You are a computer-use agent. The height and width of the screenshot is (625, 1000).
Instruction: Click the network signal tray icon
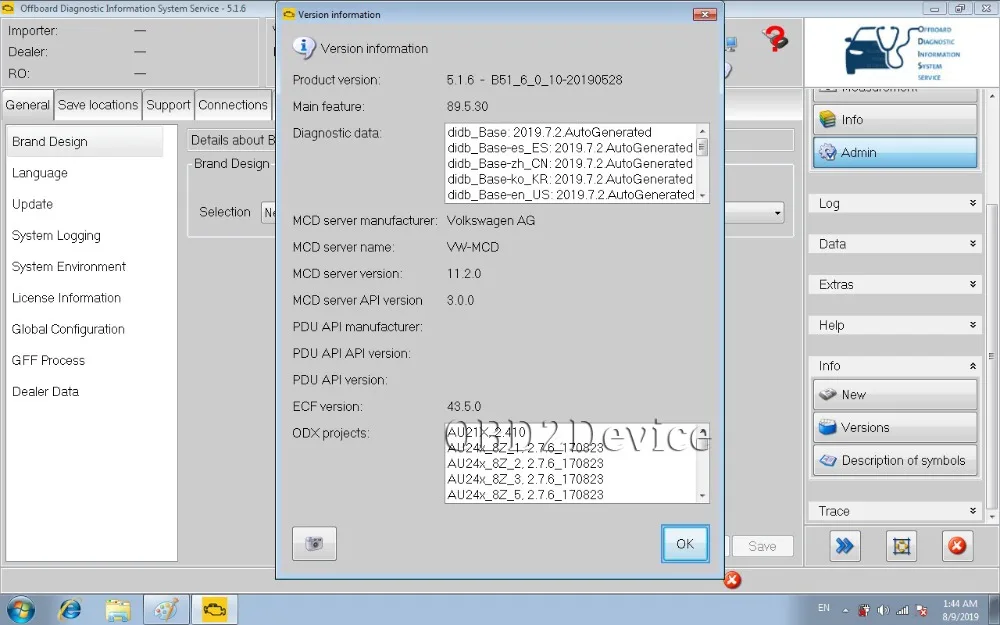[x=902, y=610]
